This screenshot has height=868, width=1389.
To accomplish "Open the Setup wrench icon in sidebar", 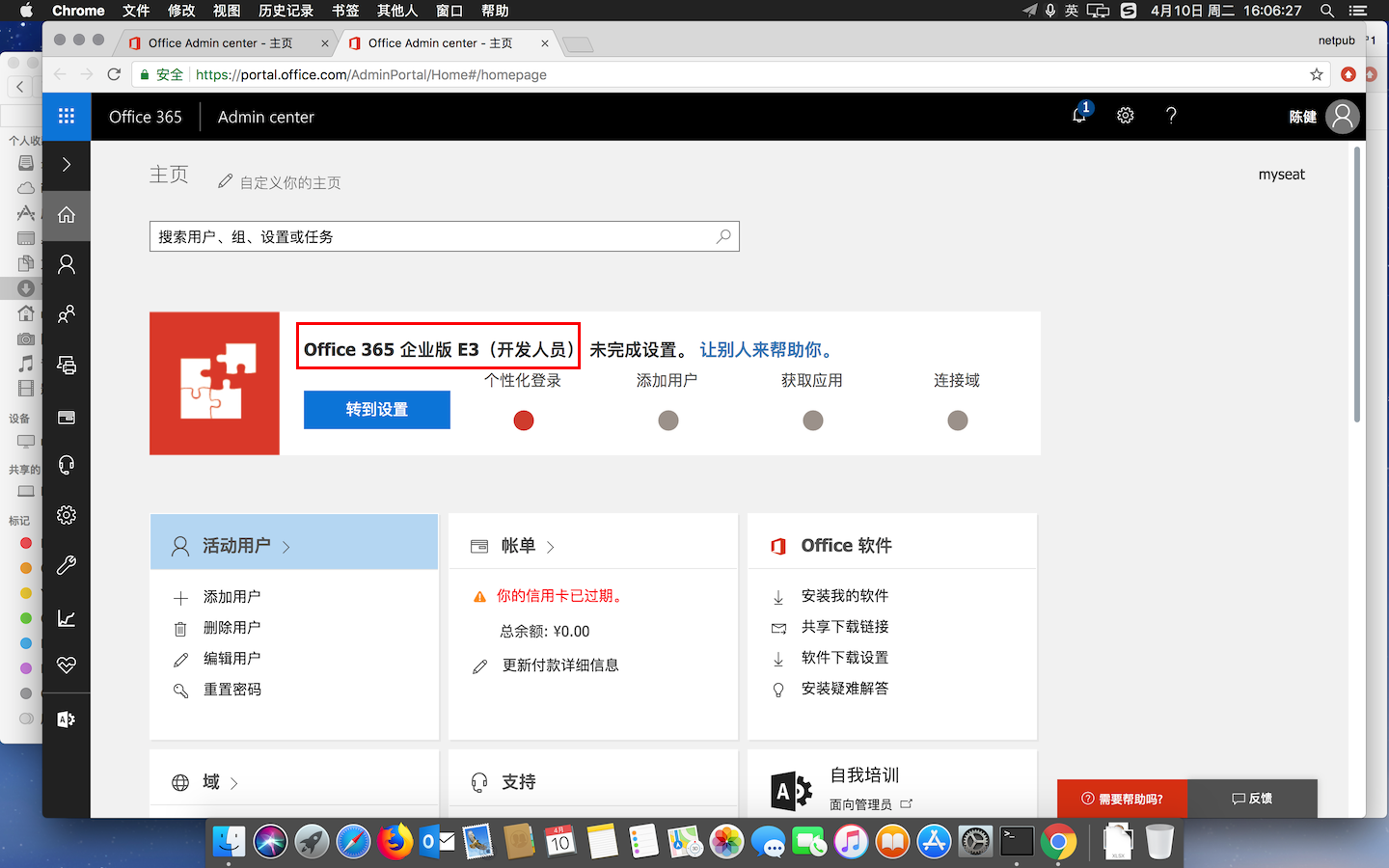I will click(x=67, y=565).
